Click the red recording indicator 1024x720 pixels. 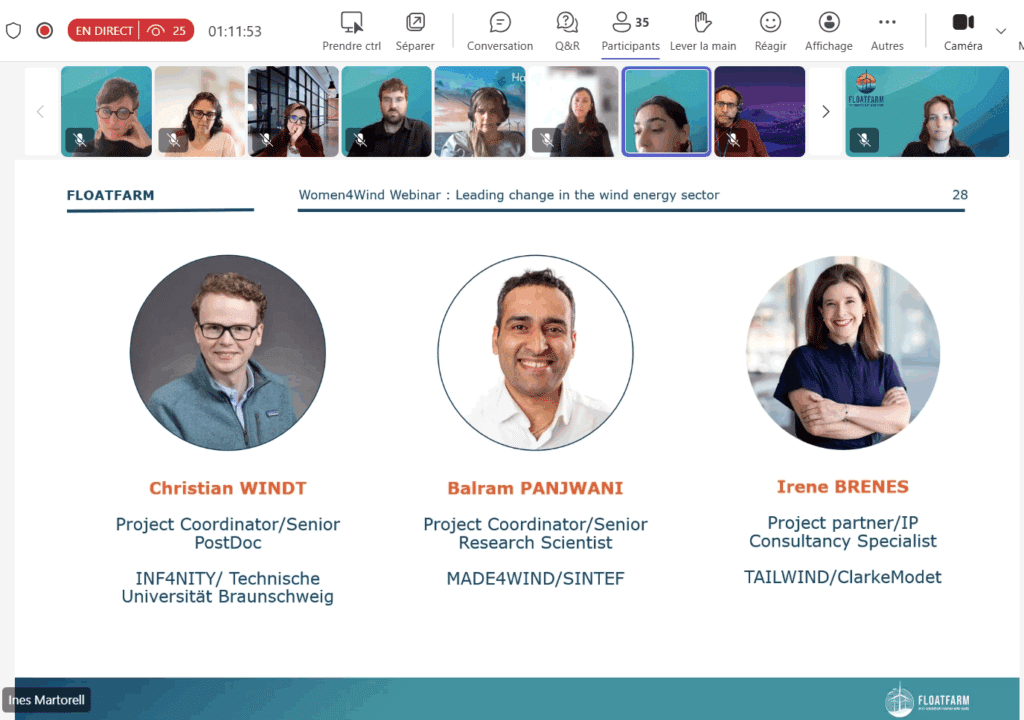[44, 31]
